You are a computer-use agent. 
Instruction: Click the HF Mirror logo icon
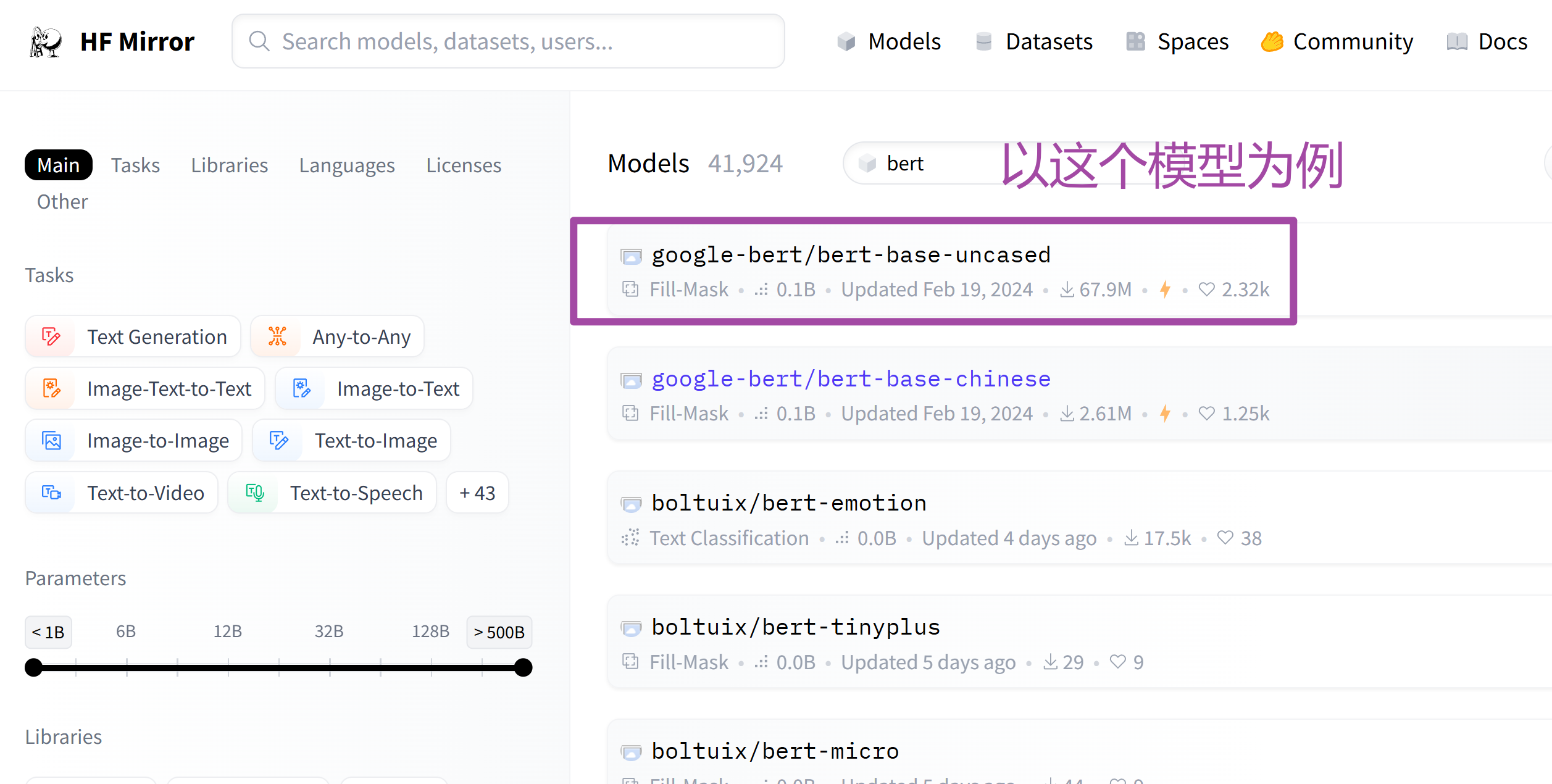(x=46, y=42)
